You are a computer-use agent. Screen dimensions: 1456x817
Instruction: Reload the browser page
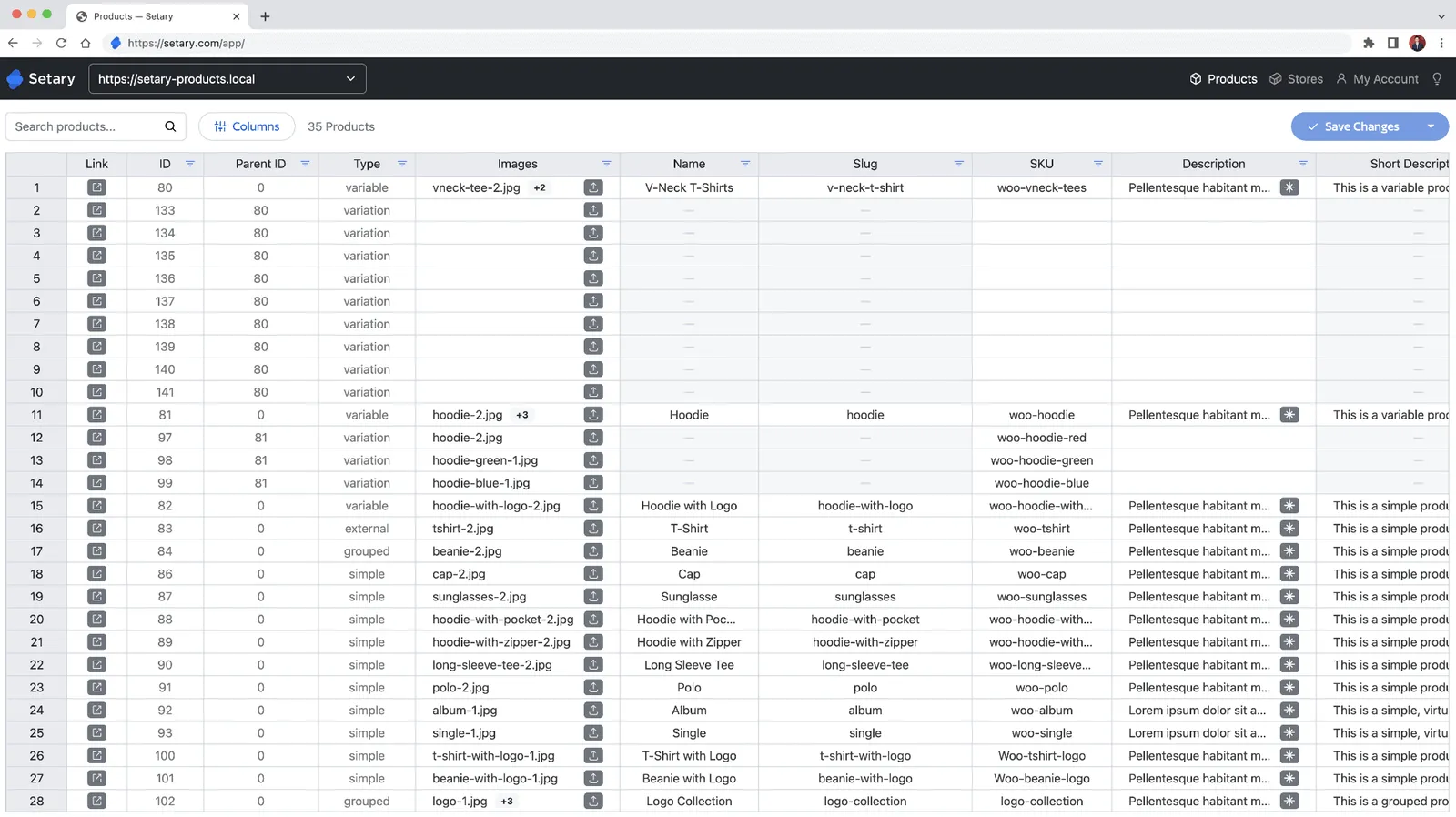point(61,43)
